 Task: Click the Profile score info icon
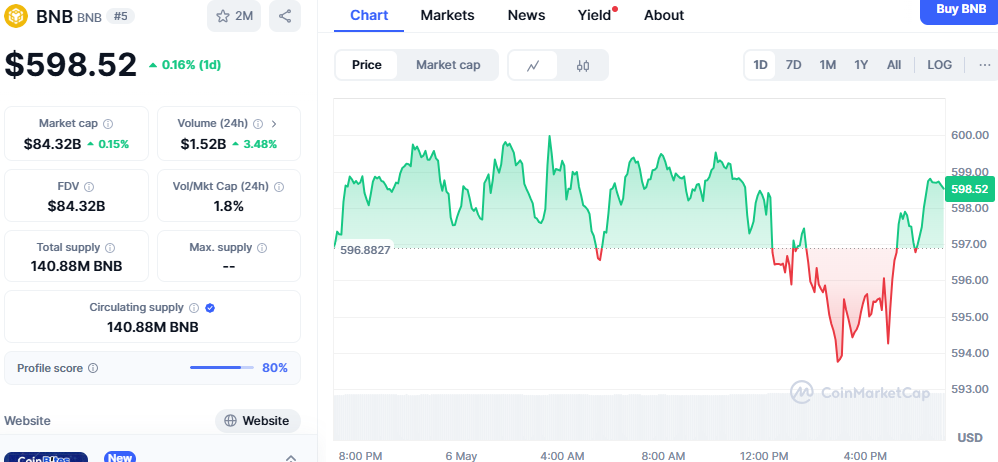(x=93, y=368)
